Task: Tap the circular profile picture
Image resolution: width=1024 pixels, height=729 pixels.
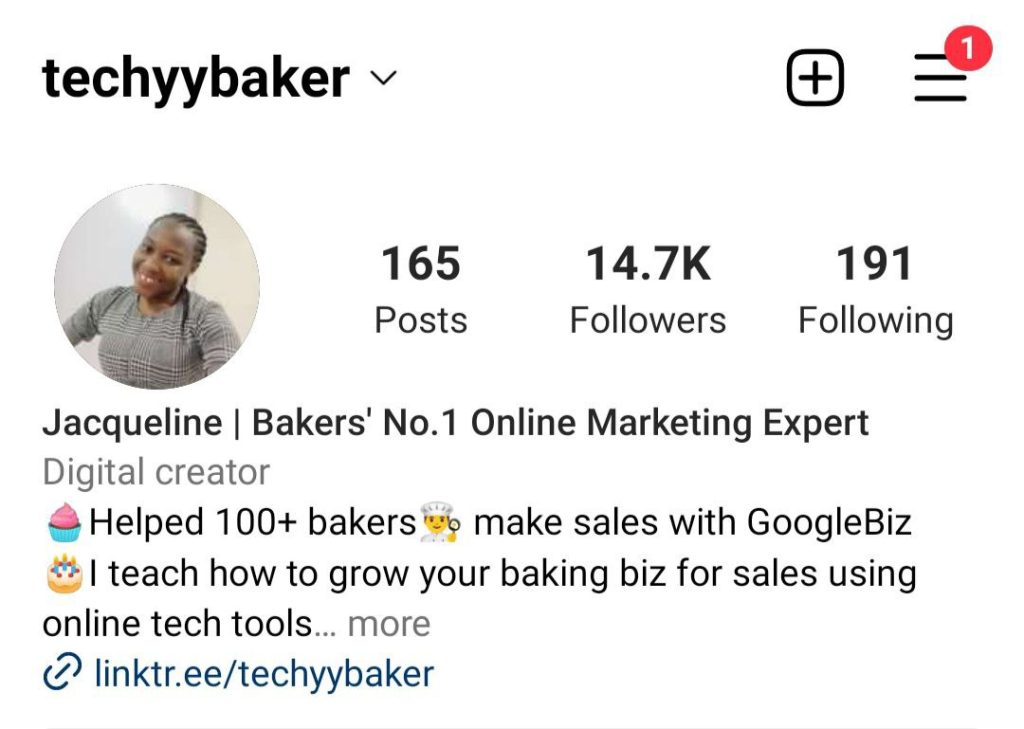Action: [x=157, y=287]
